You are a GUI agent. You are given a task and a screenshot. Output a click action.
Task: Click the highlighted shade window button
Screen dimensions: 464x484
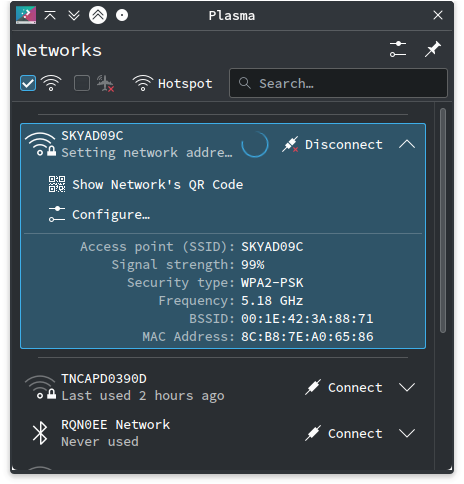[98, 15]
